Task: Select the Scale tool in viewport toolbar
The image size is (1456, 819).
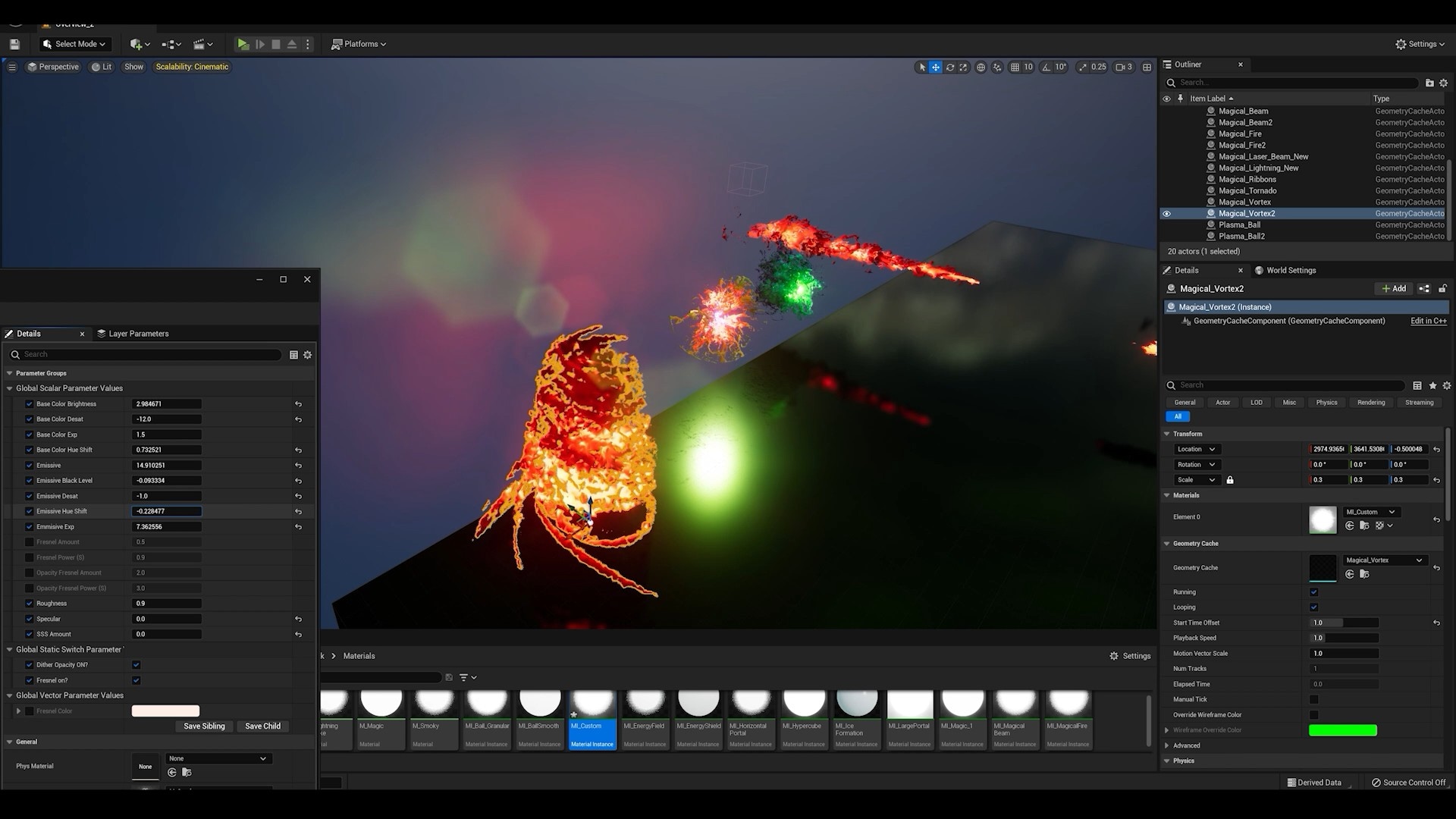Action: tap(964, 67)
